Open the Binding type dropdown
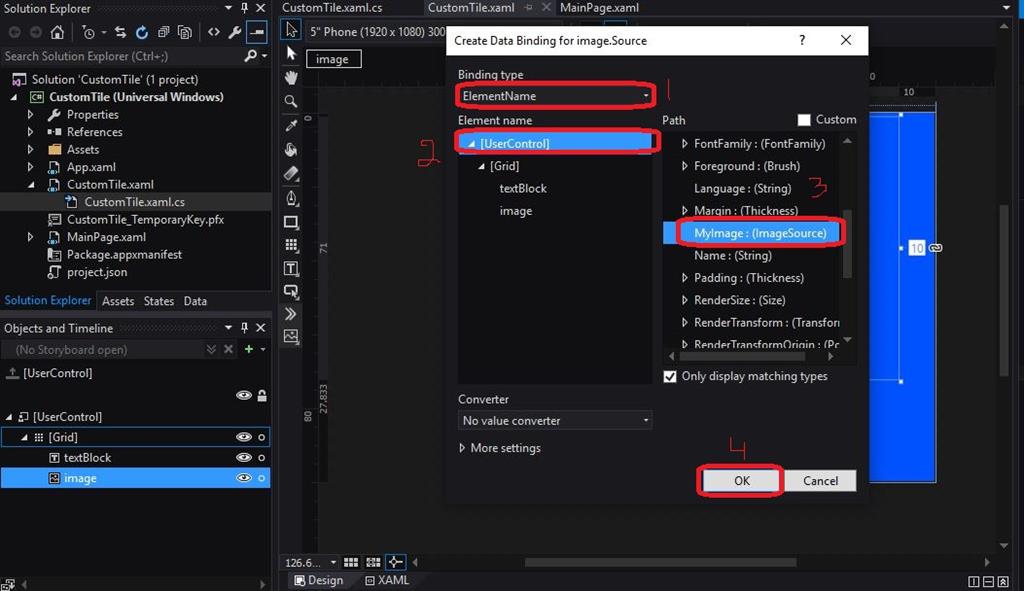 [x=555, y=96]
